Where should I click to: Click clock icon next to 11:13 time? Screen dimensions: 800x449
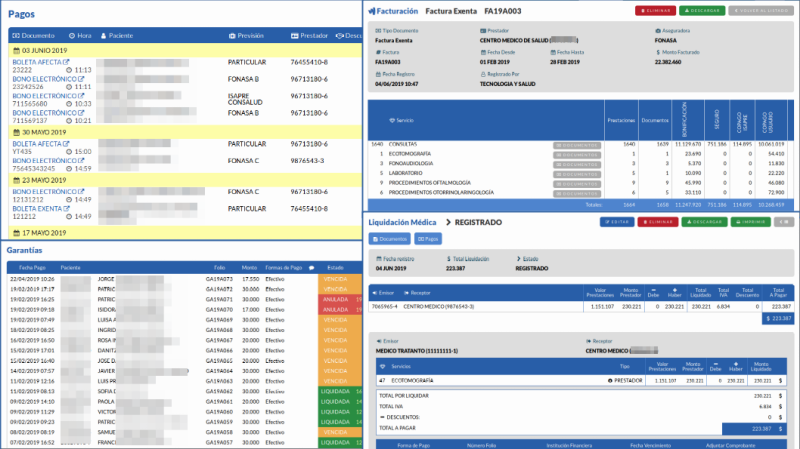pyautogui.click(x=69, y=70)
